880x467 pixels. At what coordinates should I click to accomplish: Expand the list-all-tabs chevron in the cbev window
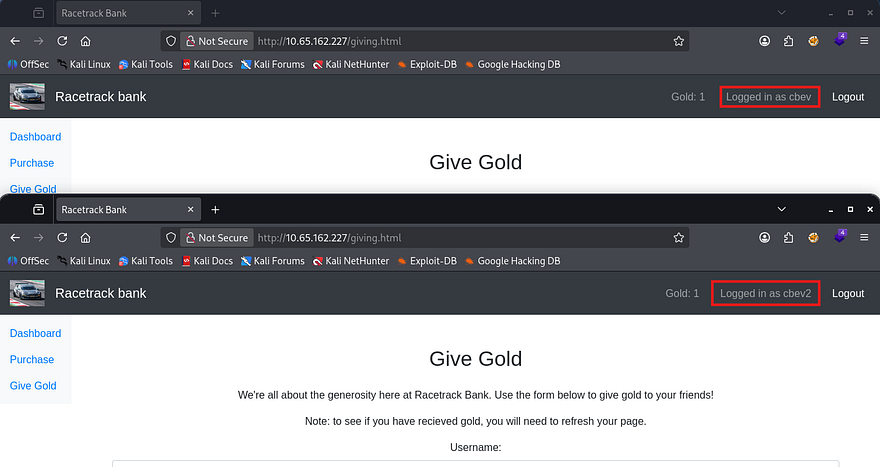pos(783,13)
